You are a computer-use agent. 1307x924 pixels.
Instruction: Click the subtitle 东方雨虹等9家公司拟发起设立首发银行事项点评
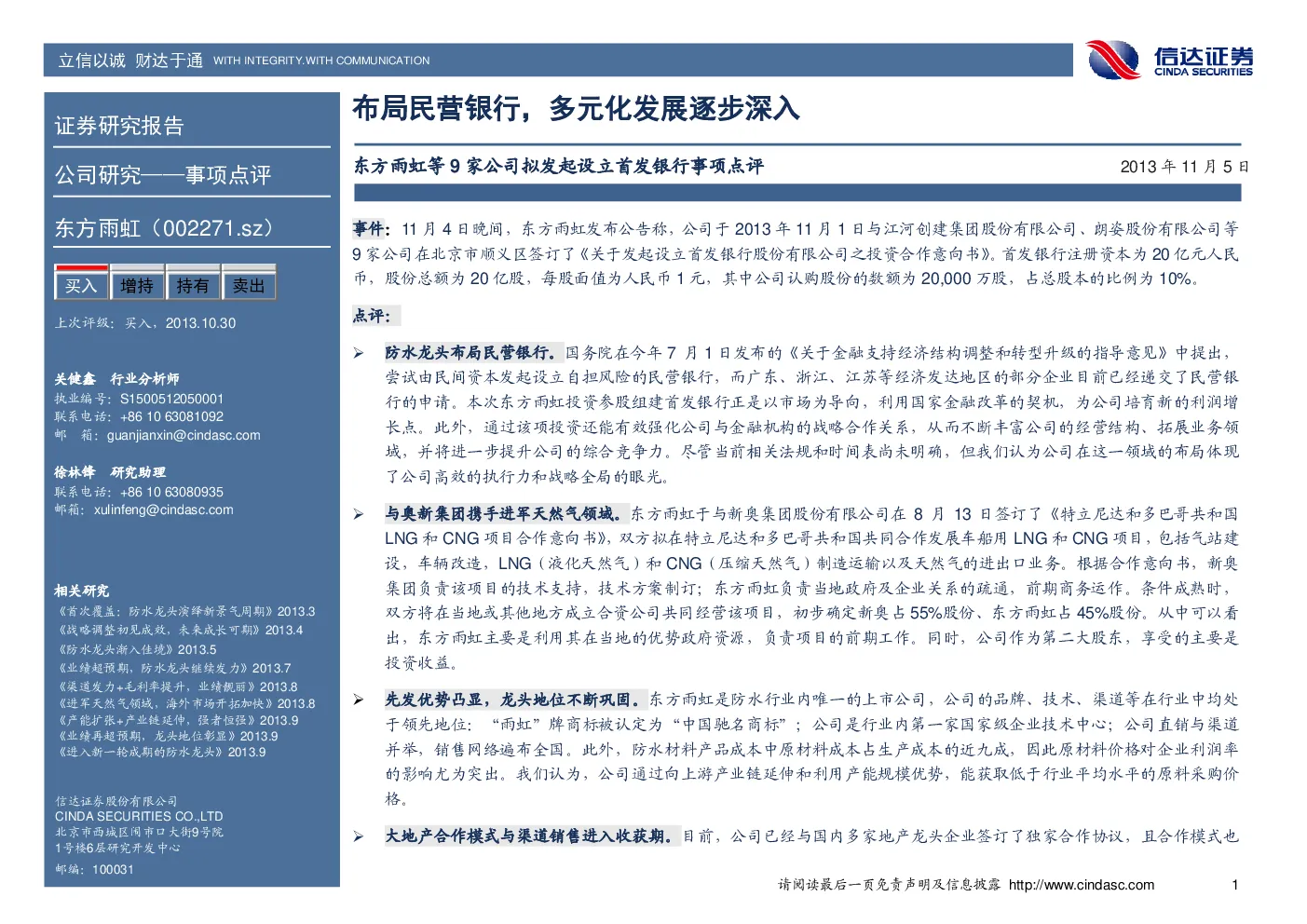click(x=558, y=166)
